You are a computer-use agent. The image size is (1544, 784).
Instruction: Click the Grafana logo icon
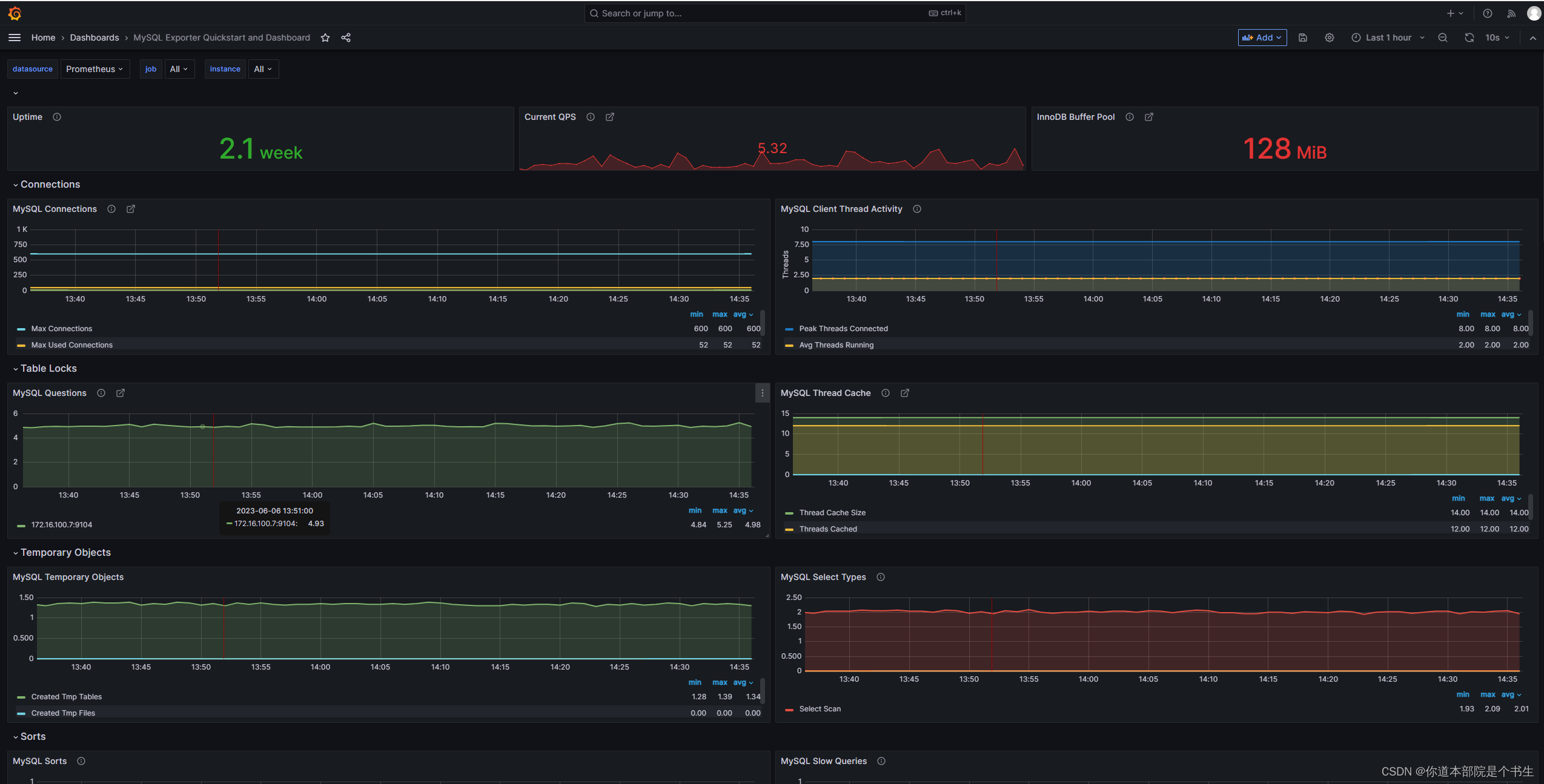[15, 13]
